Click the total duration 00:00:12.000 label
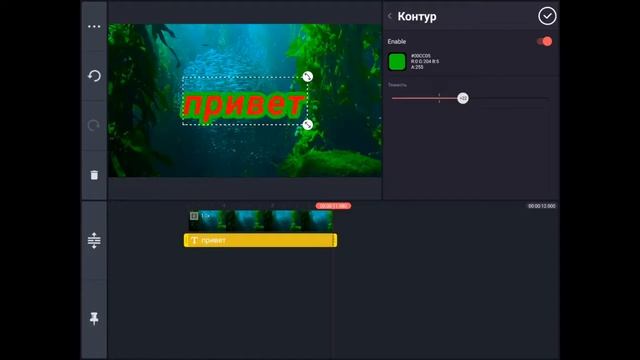Screen dimensions: 640x360 coord(542,206)
